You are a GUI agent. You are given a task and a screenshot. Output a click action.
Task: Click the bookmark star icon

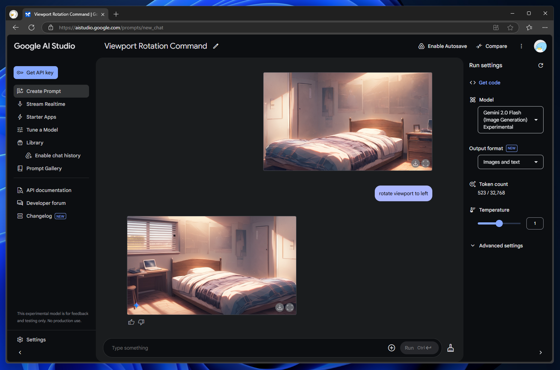(x=510, y=28)
